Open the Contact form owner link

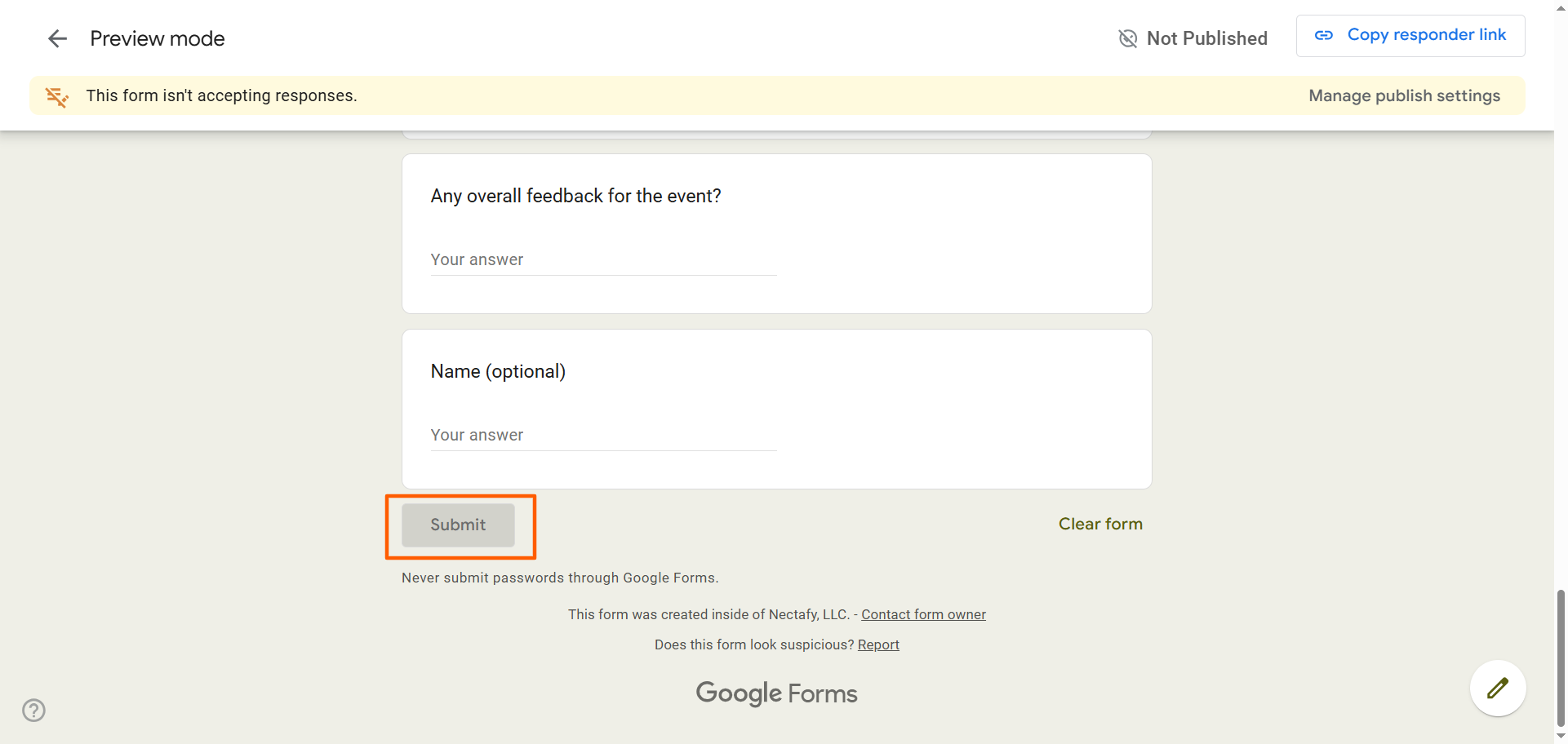(x=923, y=614)
